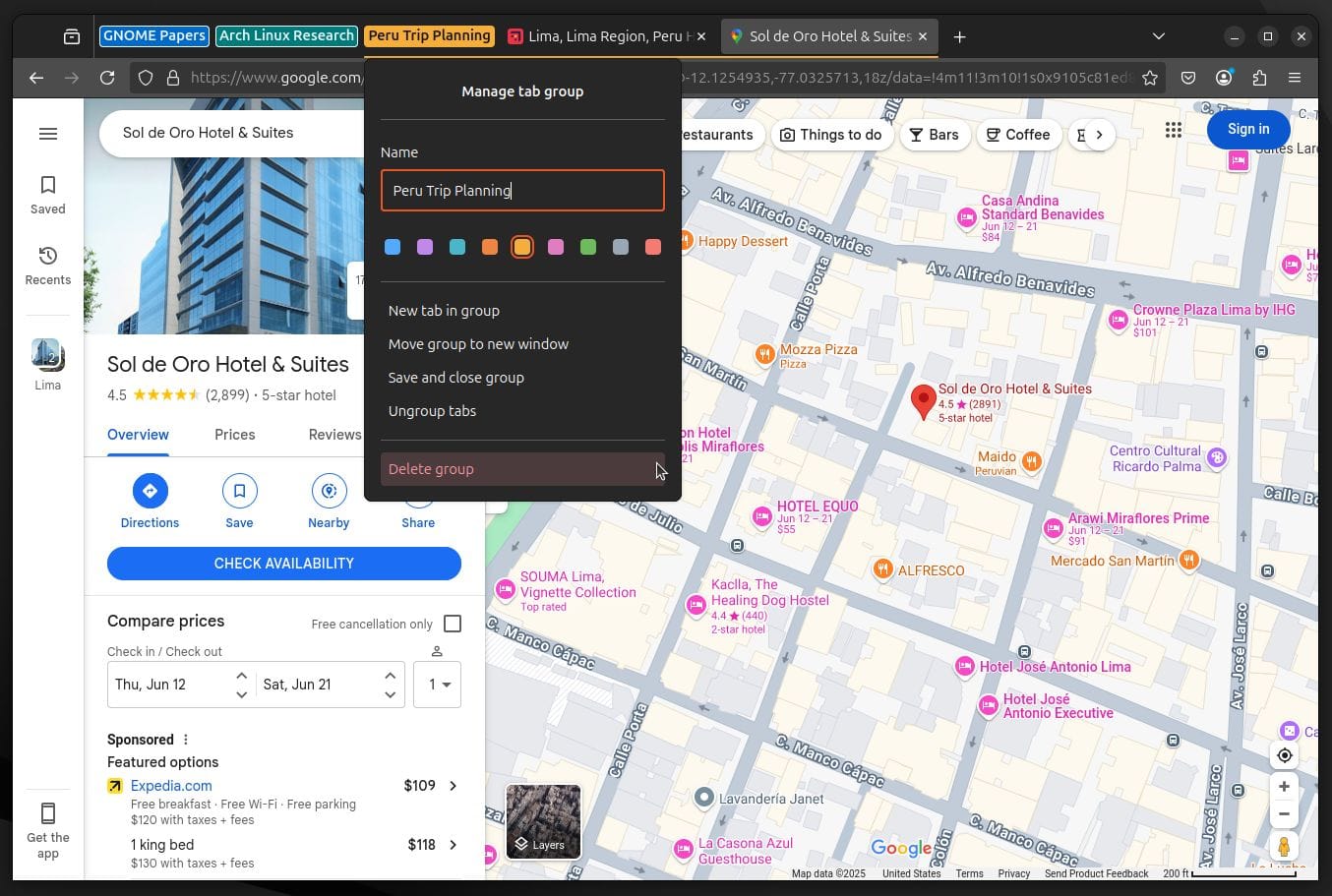Enable the Free cancellation only checkbox
Viewport: 1332px width, 896px height.
tap(453, 624)
